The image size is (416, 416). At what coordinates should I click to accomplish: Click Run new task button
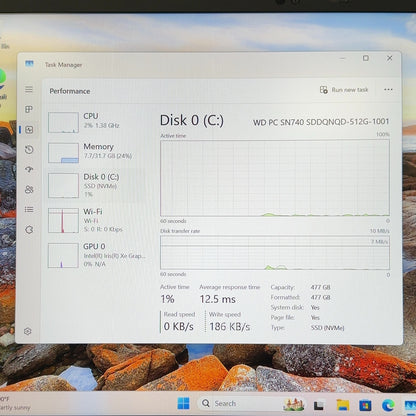pyautogui.click(x=344, y=90)
